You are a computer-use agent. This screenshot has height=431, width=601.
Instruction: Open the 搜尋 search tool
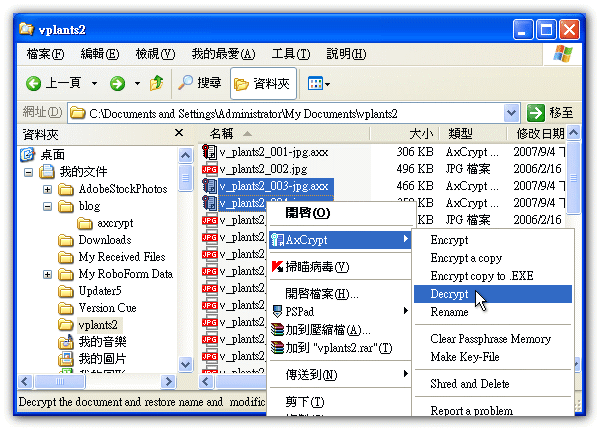tap(200, 83)
